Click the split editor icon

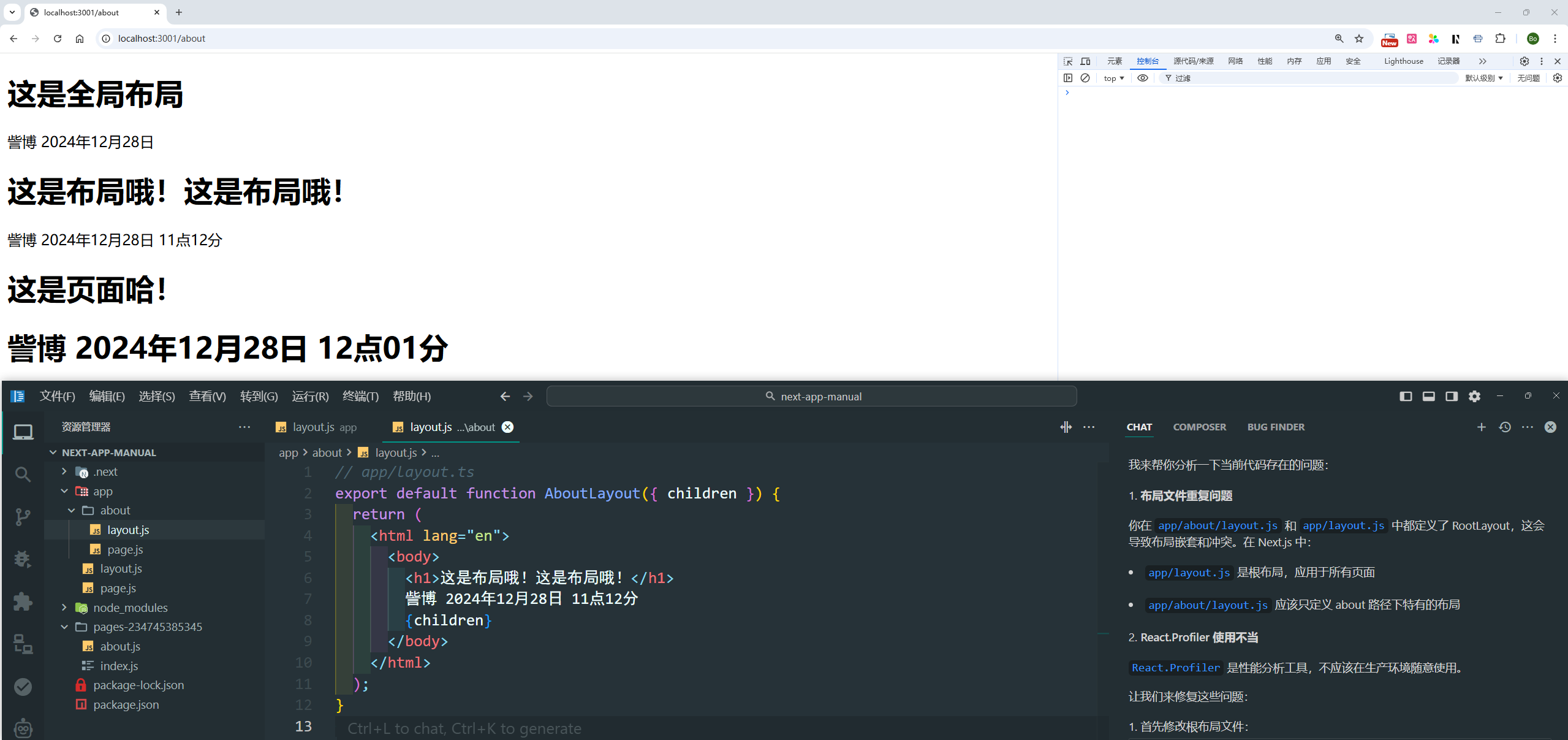point(1066,427)
